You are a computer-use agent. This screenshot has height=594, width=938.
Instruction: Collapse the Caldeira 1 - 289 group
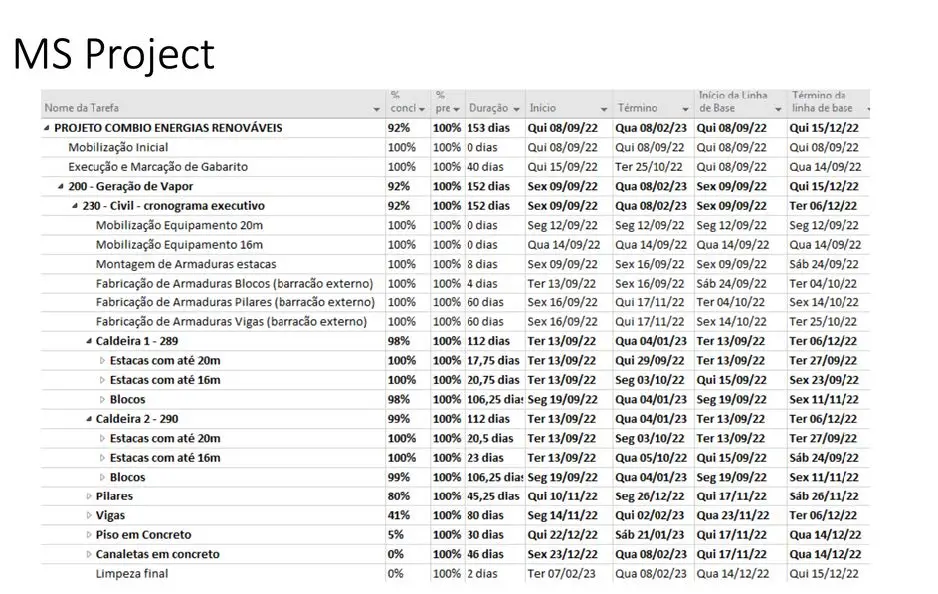click(88, 341)
